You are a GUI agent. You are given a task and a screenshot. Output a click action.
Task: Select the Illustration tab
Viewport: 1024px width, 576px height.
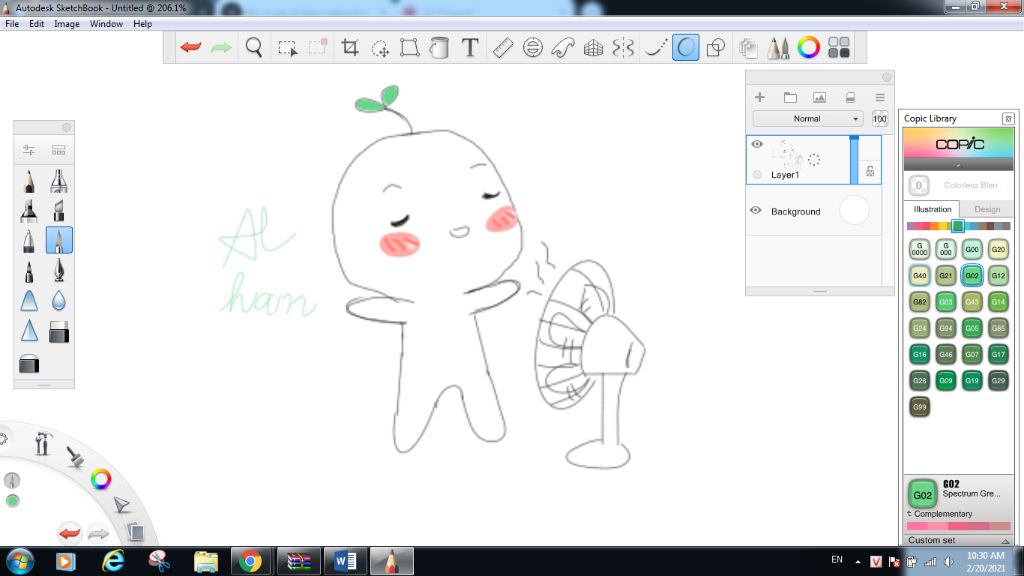(x=932, y=209)
